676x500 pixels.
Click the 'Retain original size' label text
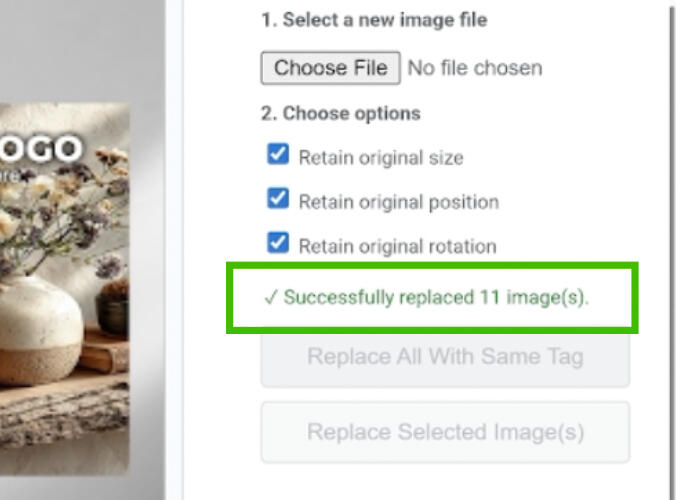point(380,157)
